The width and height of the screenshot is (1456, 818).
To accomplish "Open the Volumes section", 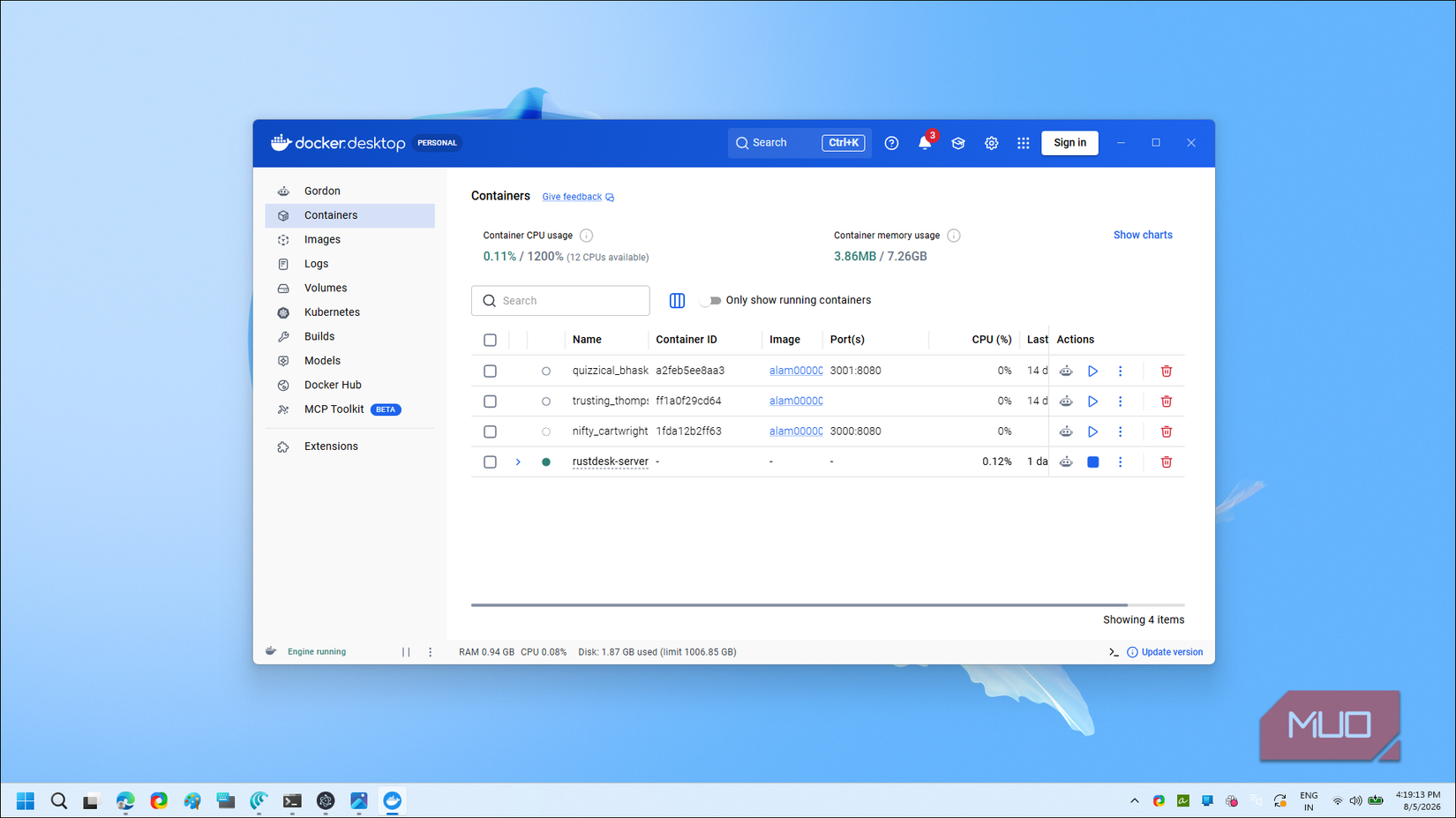I will [x=349, y=289].
